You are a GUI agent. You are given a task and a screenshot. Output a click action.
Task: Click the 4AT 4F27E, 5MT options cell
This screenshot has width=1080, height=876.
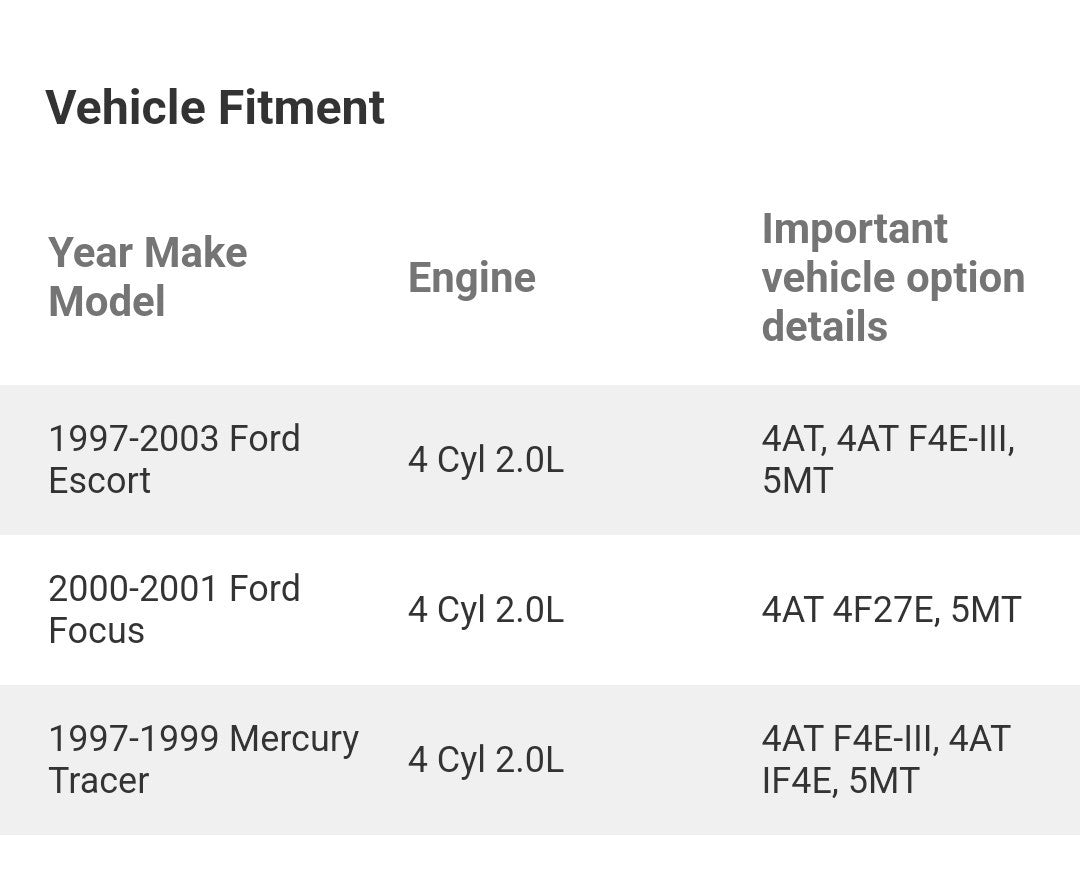click(x=891, y=609)
